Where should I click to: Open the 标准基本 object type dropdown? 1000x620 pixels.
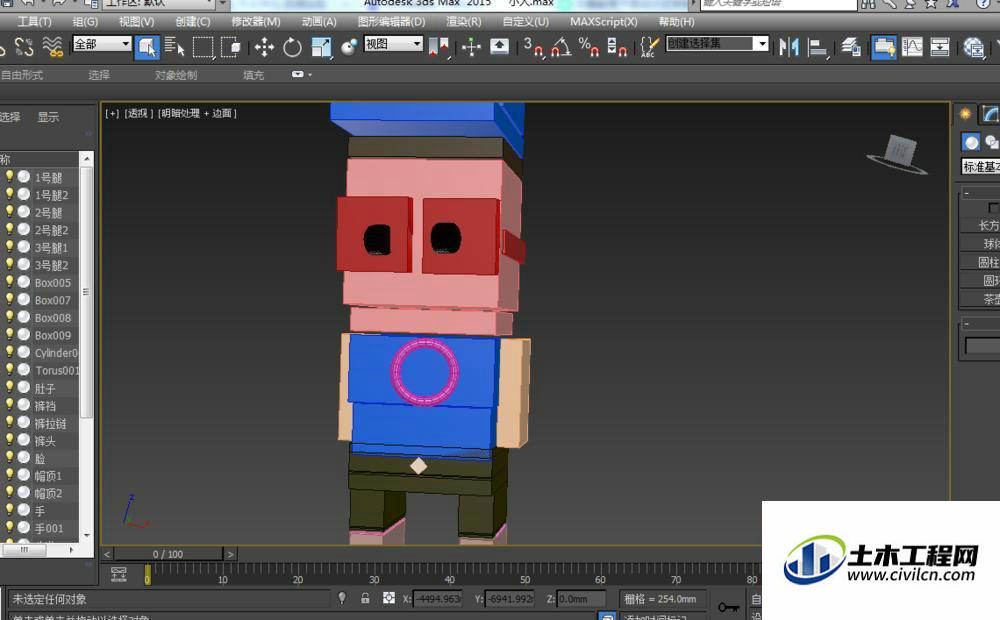(x=980, y=166)
